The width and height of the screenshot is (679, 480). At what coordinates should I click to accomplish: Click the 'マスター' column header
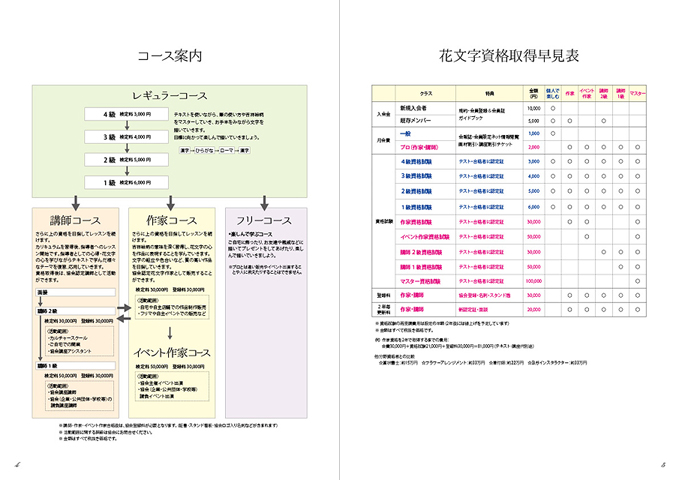point(637,94)
